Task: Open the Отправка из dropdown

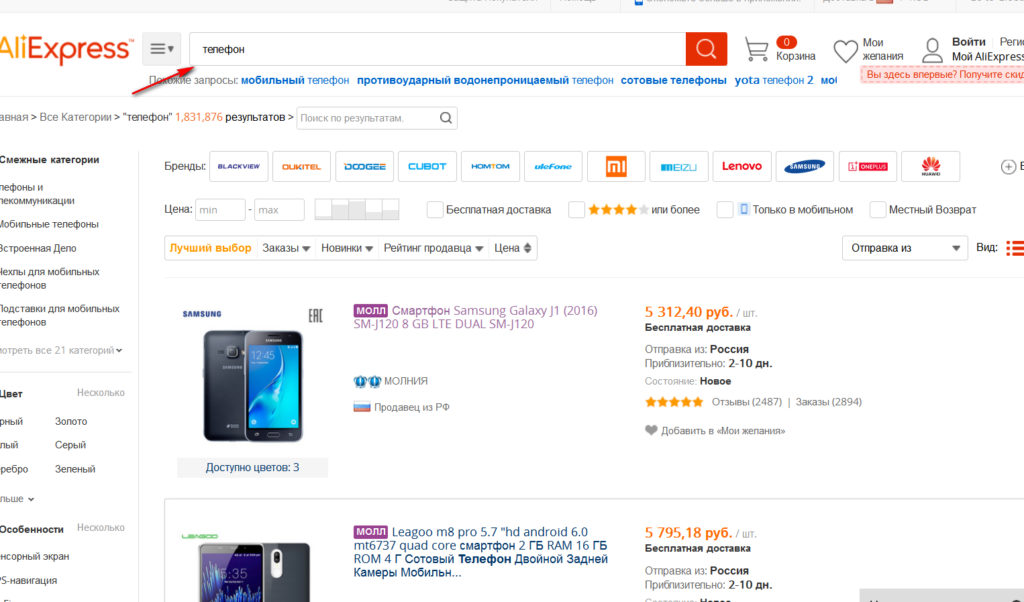Action: 904,248
